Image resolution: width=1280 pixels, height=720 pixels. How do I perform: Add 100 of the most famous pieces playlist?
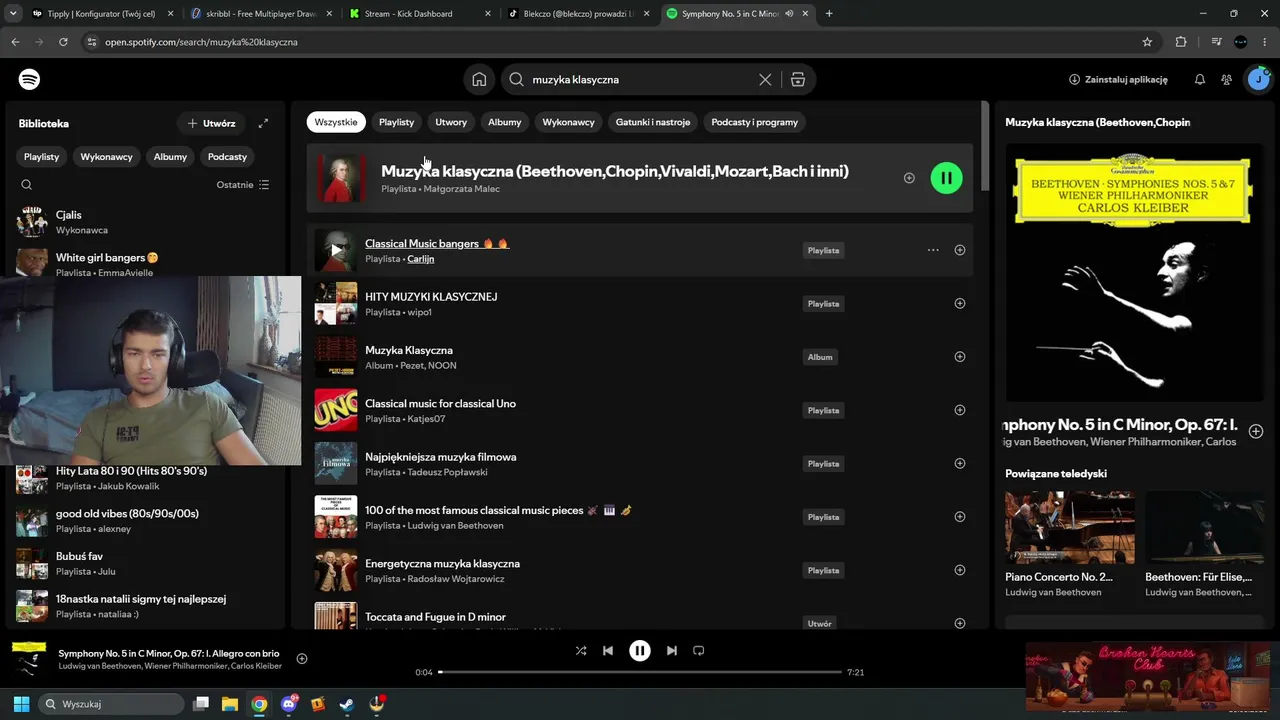pyautogui.click(x=960, y=517)
